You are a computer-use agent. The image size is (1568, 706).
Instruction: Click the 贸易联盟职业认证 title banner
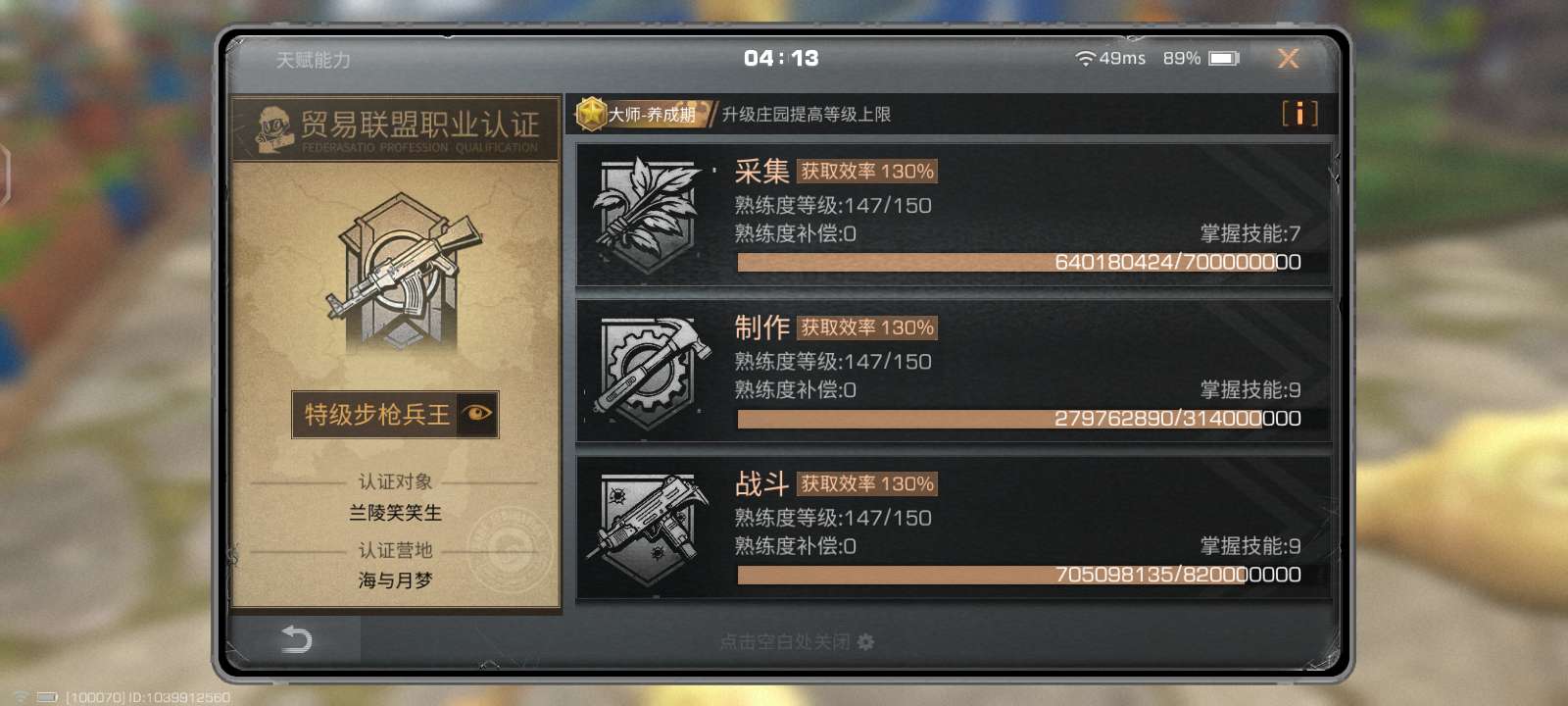395,128
